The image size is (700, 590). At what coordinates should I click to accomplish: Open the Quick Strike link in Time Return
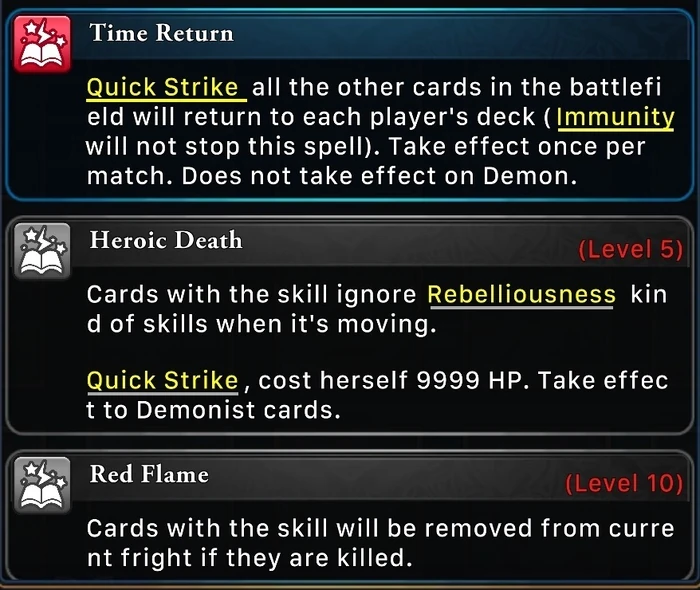coord(166,87)
